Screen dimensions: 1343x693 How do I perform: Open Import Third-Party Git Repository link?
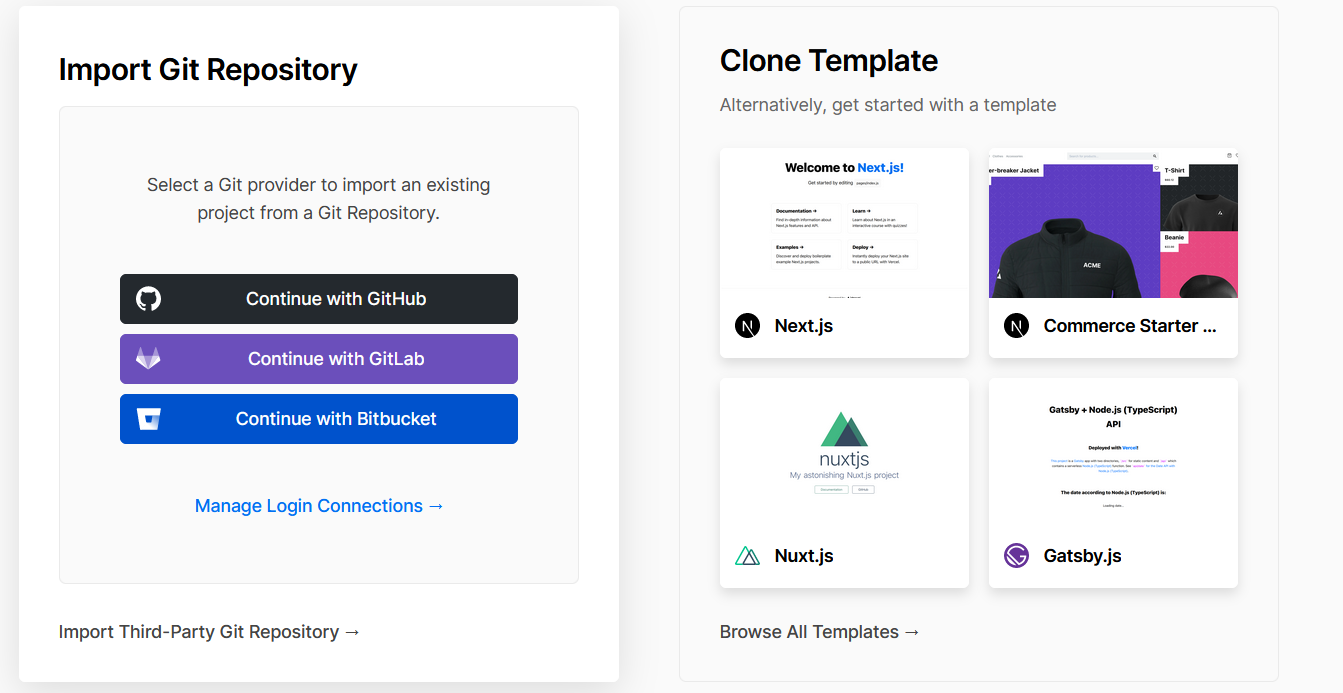pos(210,632)
